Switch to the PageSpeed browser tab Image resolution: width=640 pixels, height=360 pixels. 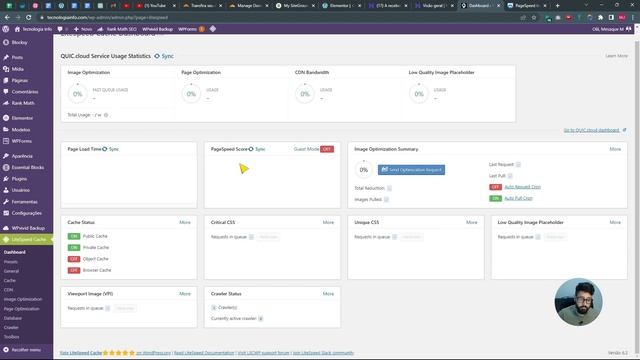click(x=527, y=6)
